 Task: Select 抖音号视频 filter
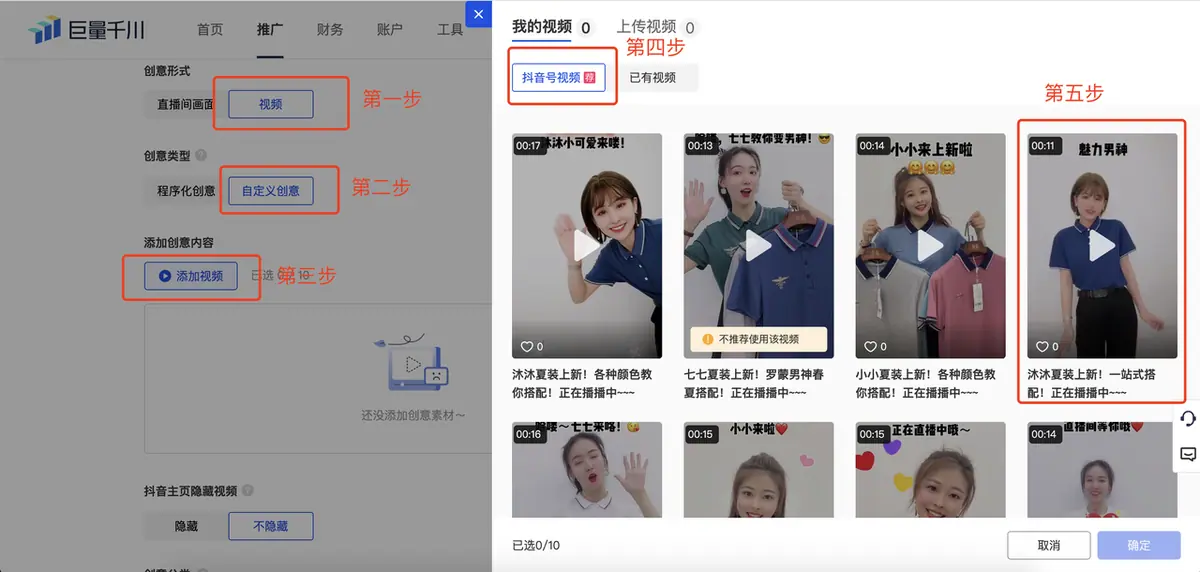click(559, 77)
